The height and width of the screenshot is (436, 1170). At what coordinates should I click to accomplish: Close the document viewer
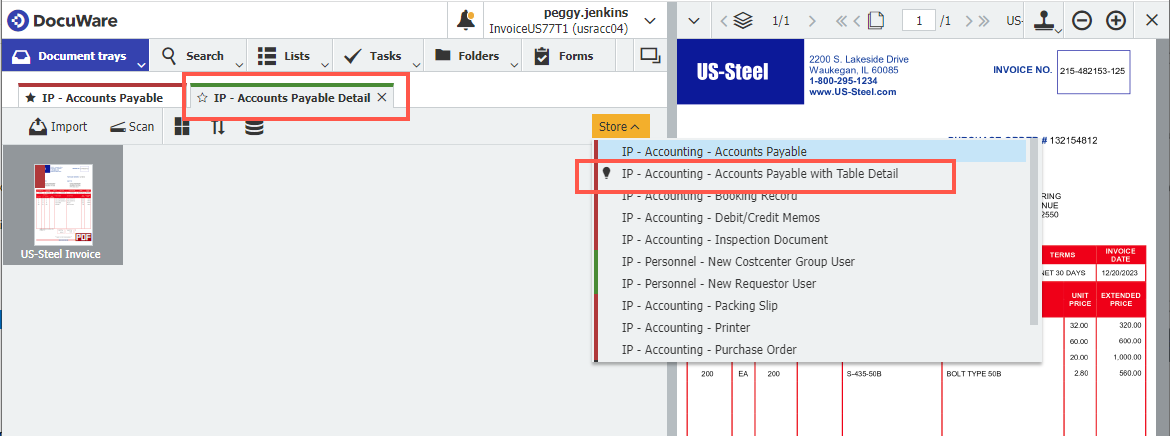[x=1151, y=21]
